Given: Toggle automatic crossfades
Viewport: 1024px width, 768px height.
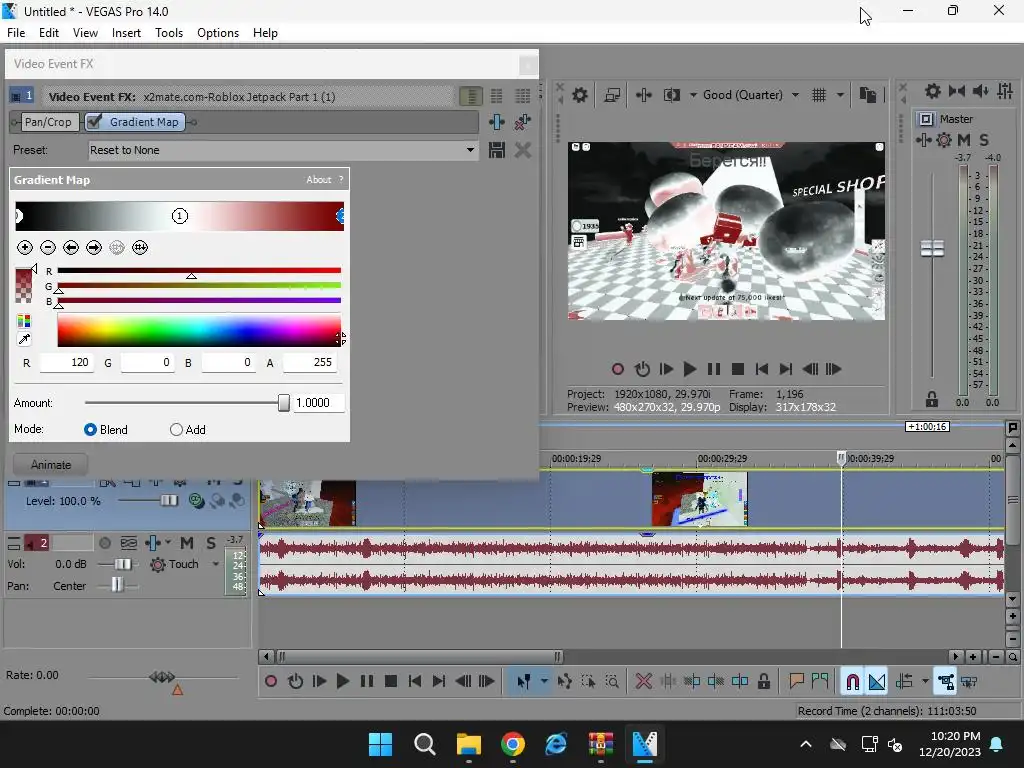Looking at the screenshot, I should coord(877,682).
